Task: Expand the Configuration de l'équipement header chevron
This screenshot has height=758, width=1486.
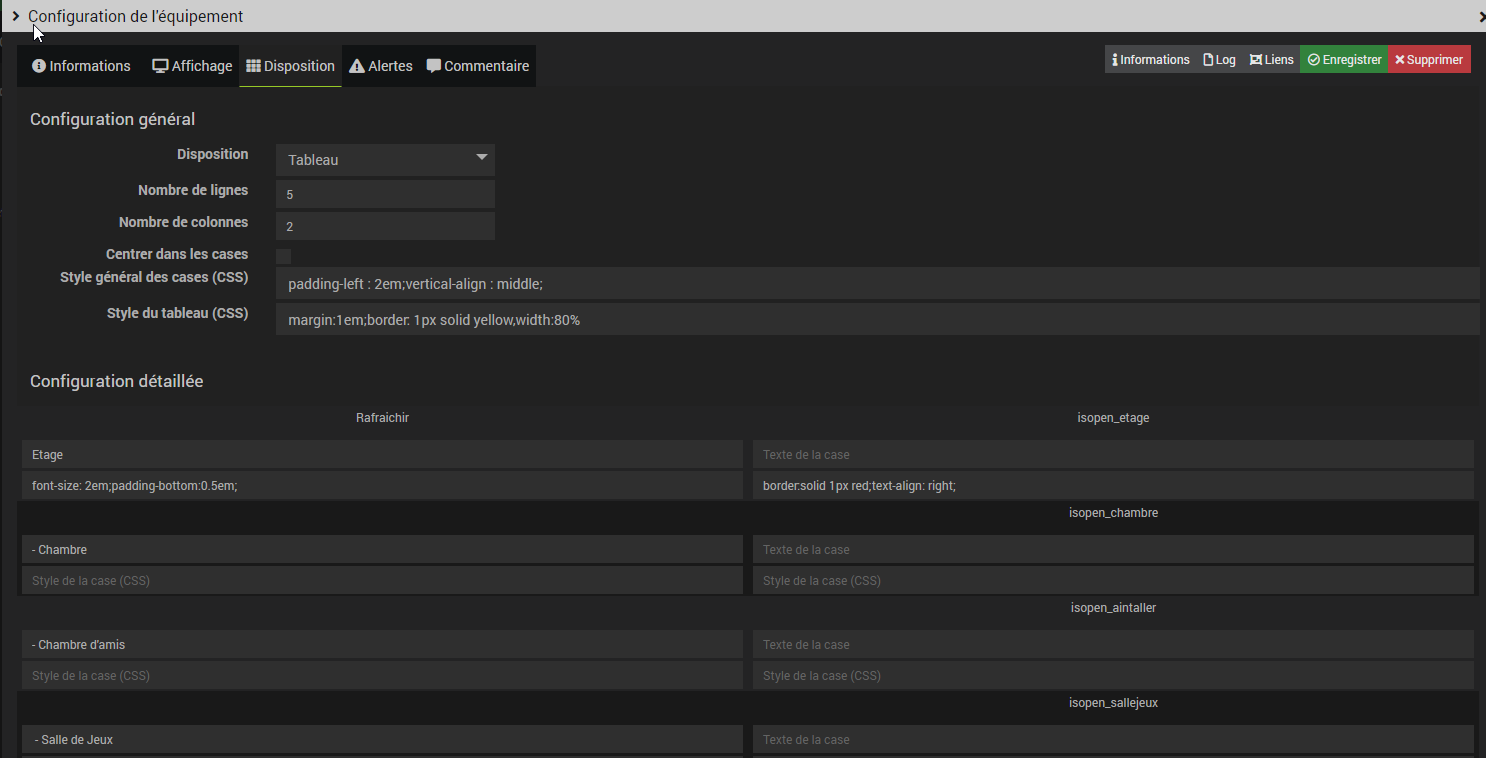Action: click(x=16, y=16)
